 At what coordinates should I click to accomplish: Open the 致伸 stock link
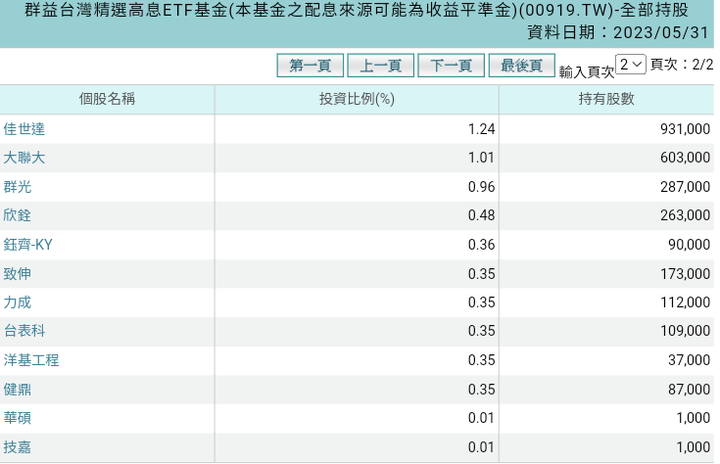pyautogui.click(x=17, y=274)
